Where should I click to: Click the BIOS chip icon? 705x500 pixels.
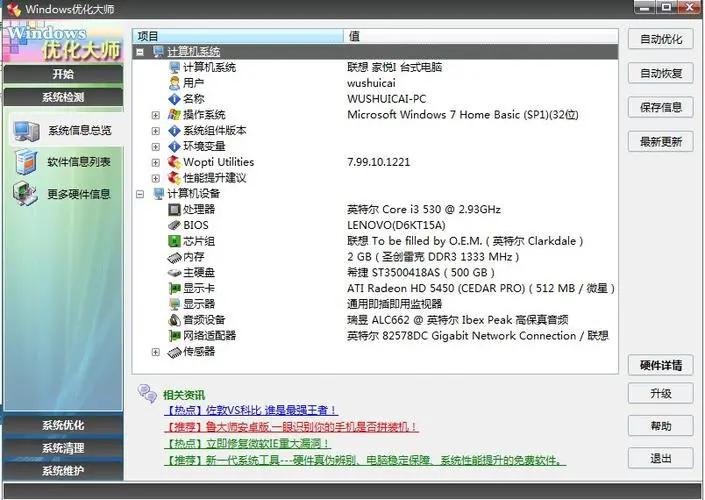[174, 225]
